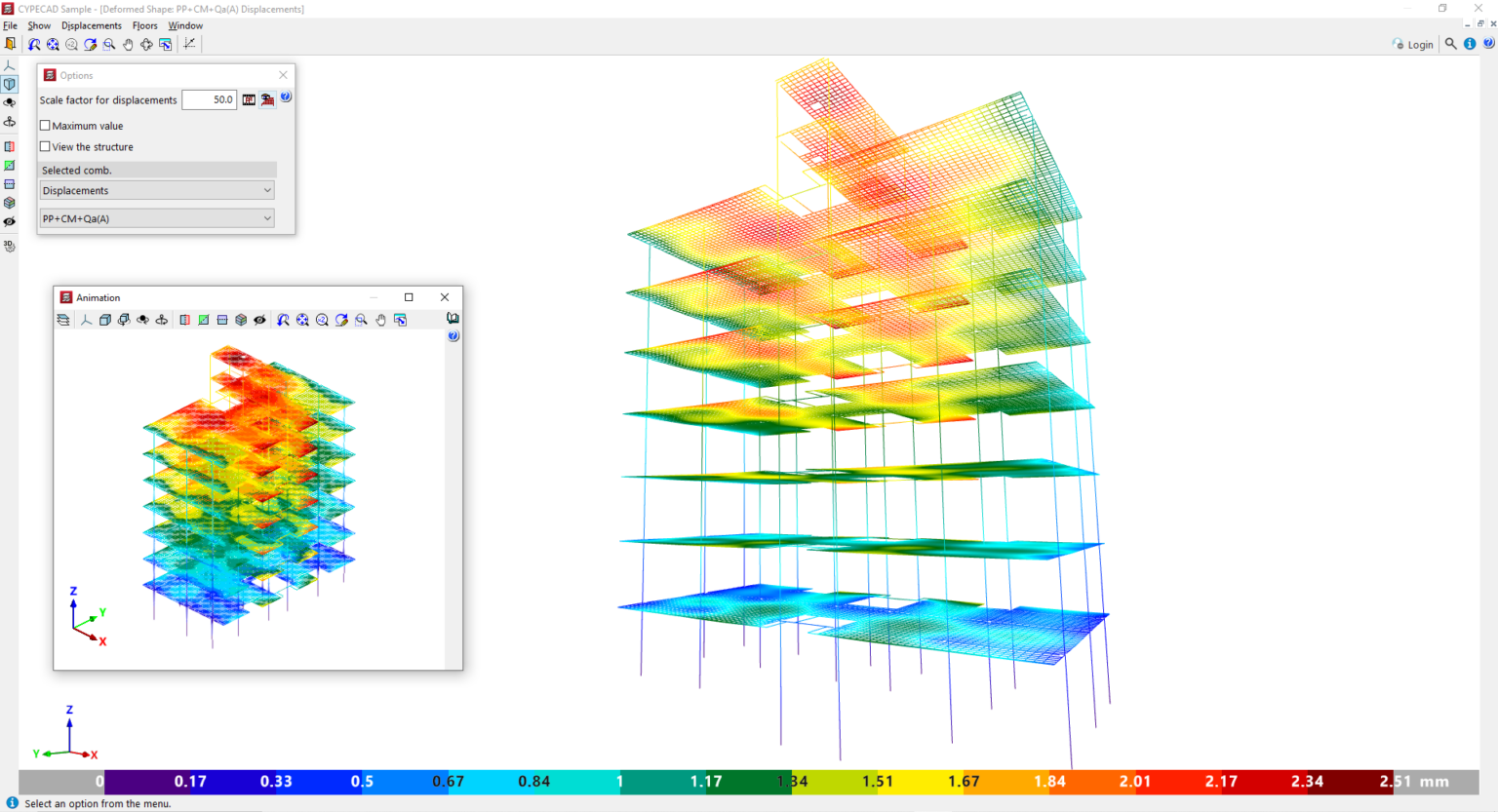The width and height of the screenshot is (1498, 812).
Task: Toggle the hidden-eye icon in left sidebar
Action: 10,222
